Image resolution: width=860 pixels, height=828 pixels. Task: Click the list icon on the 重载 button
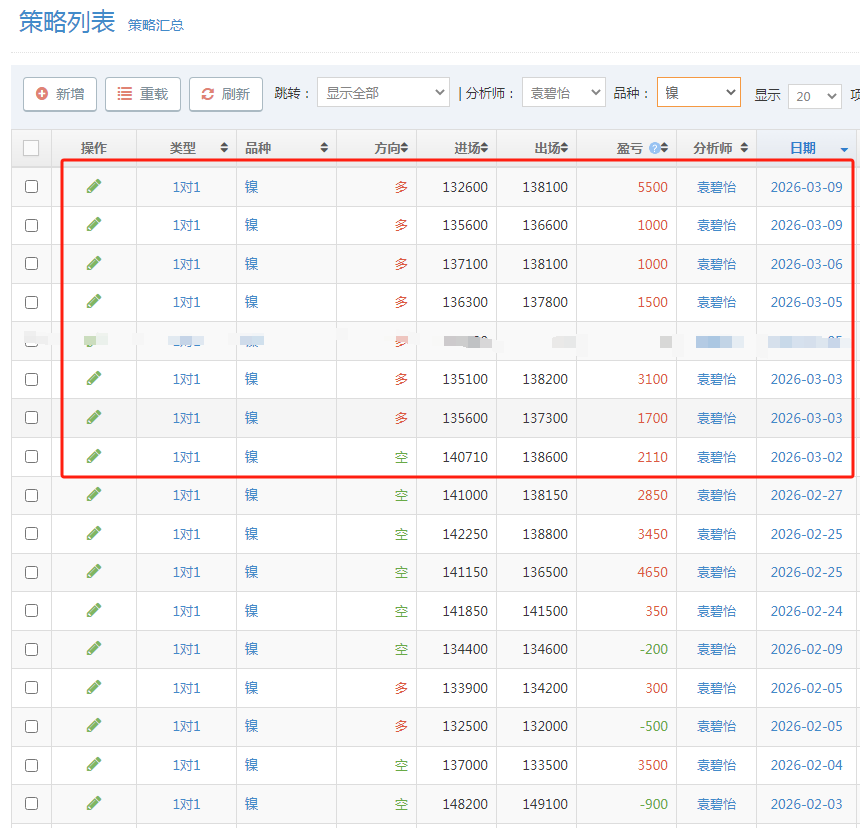point(124,95)
